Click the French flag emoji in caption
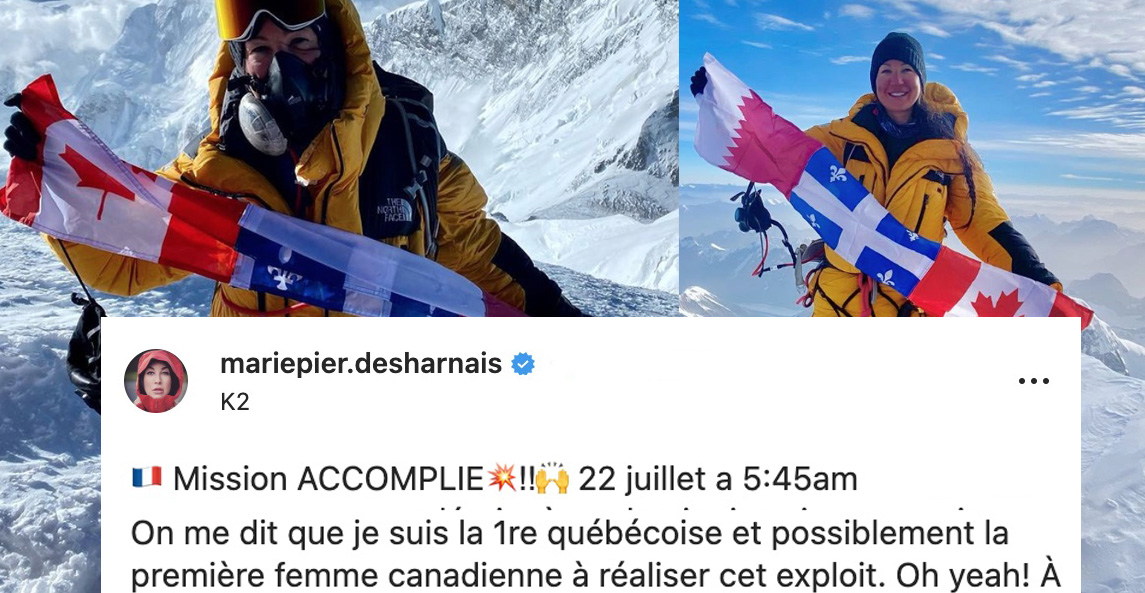Viewport: 1145px width, 593px height. coord(146,478)
